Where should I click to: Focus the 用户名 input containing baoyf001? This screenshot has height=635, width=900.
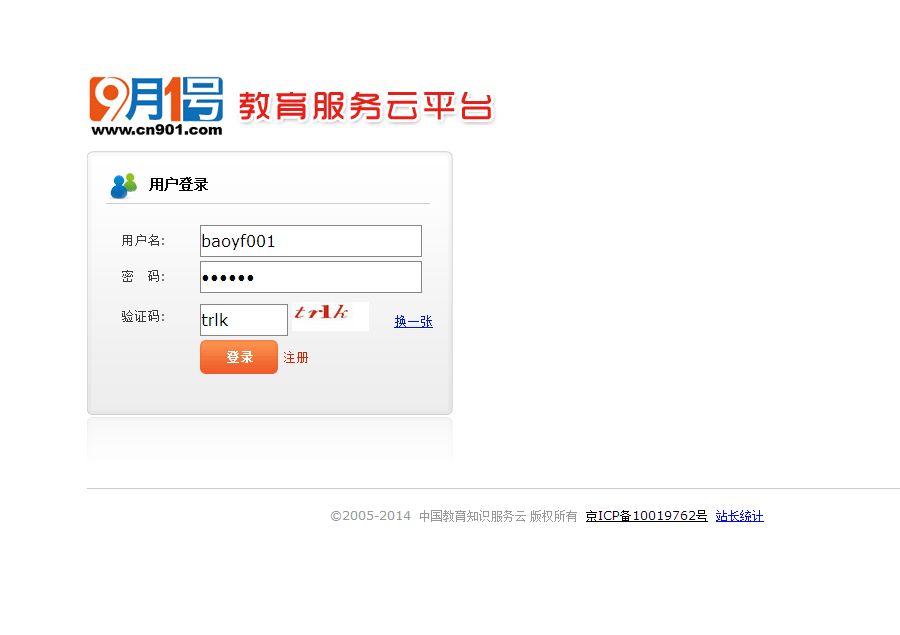pos(310,241)
